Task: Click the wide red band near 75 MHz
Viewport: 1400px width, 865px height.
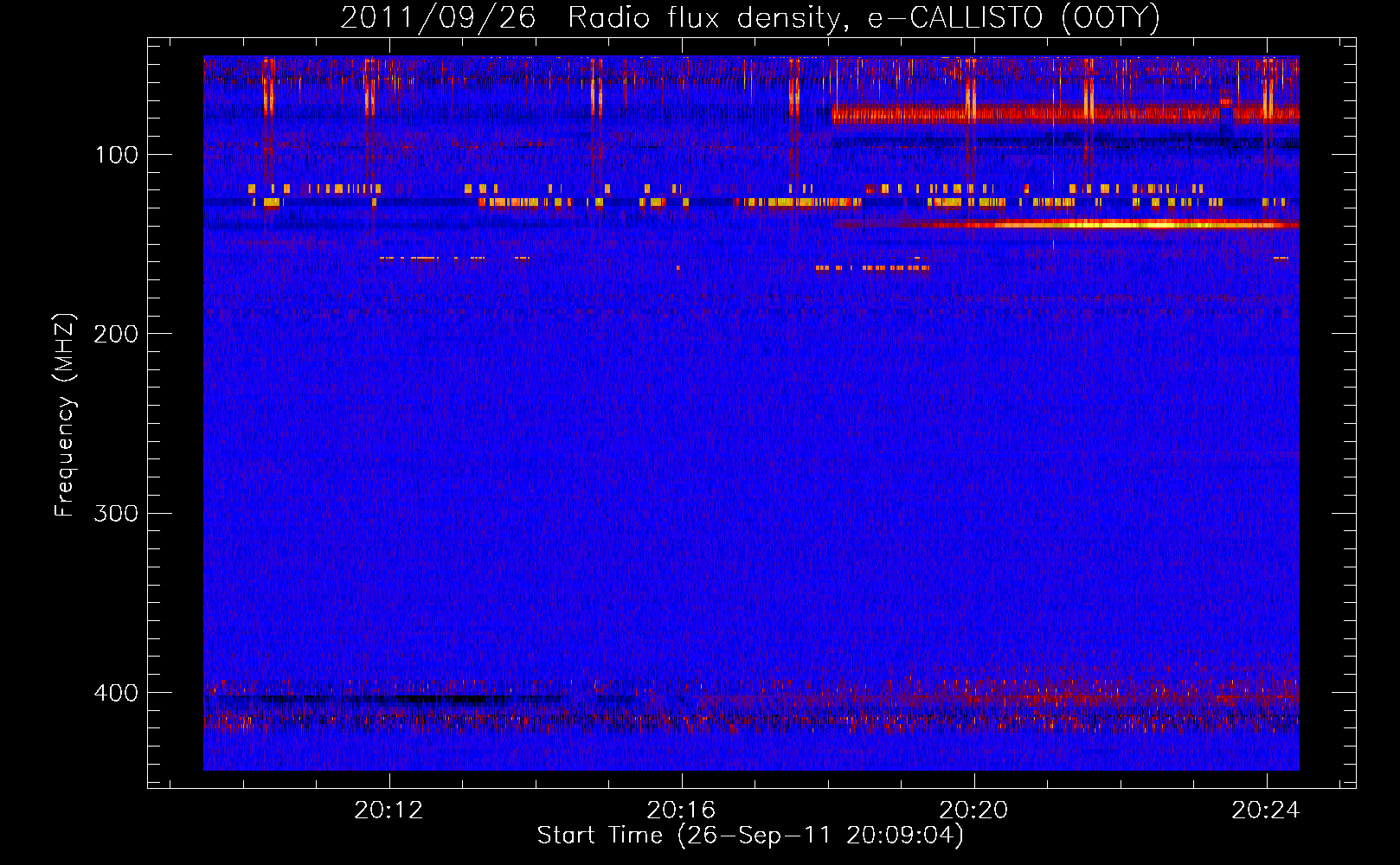Action: tap(1065, 113)
